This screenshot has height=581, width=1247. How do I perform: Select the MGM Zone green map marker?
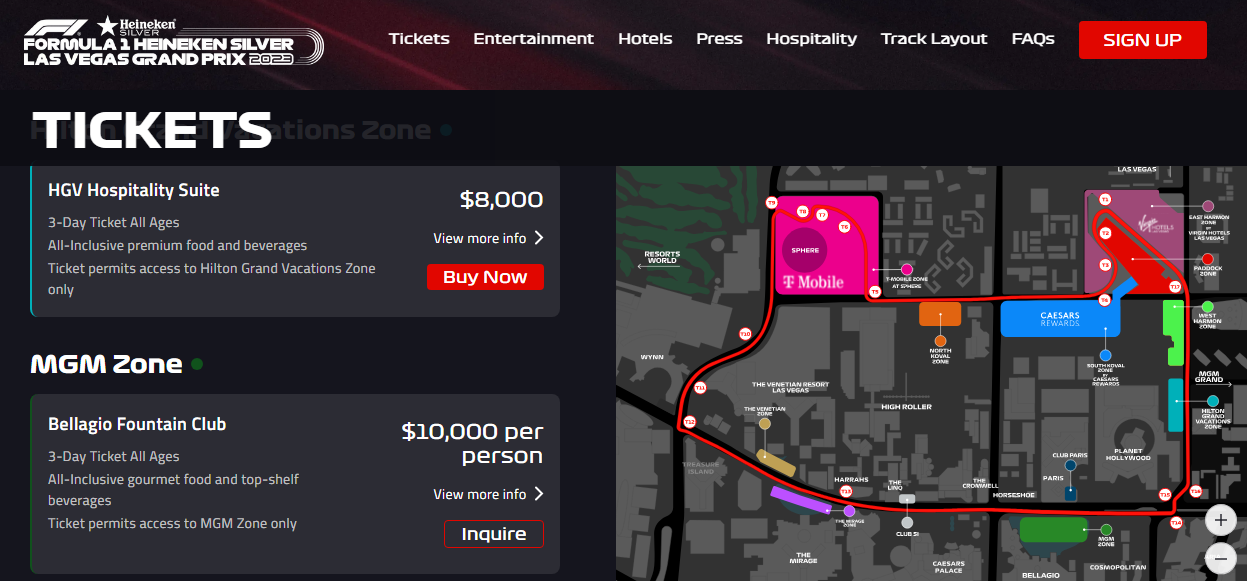1106,530
